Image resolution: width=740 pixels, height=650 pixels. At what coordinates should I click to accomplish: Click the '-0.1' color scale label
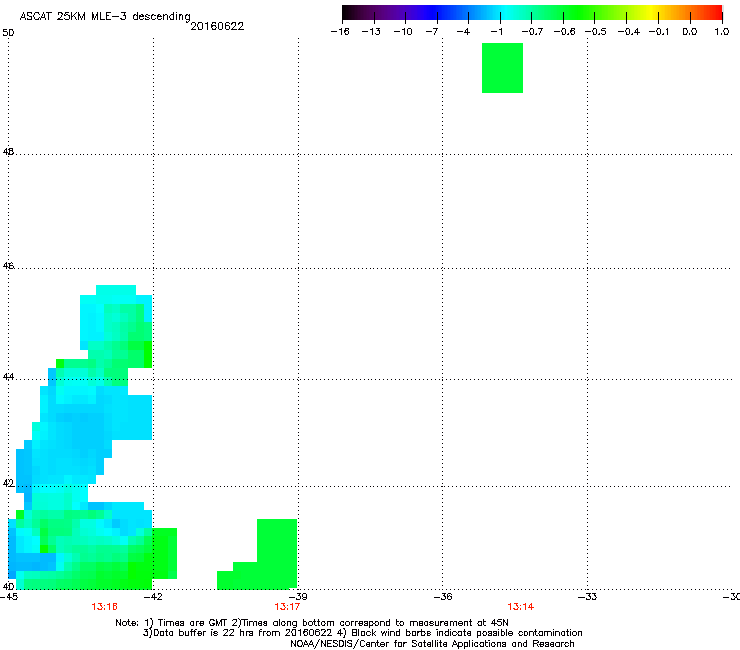pos(659,32)
